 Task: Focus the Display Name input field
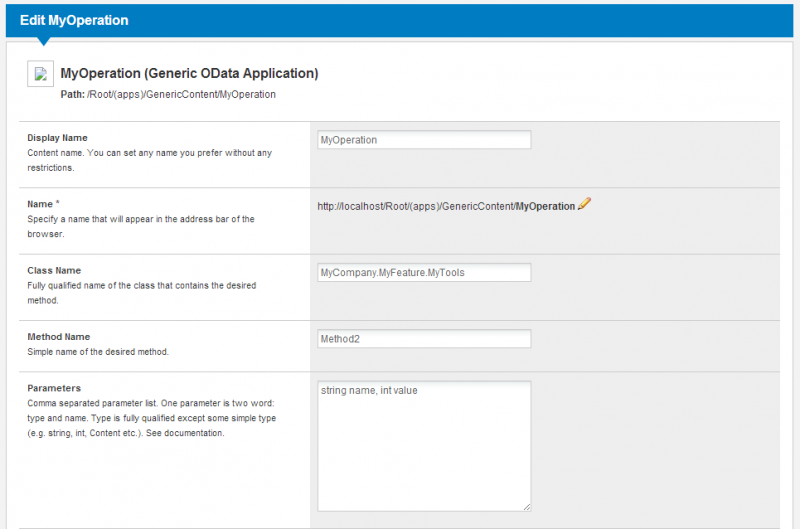pyautogui.click(x=424, y=140)
